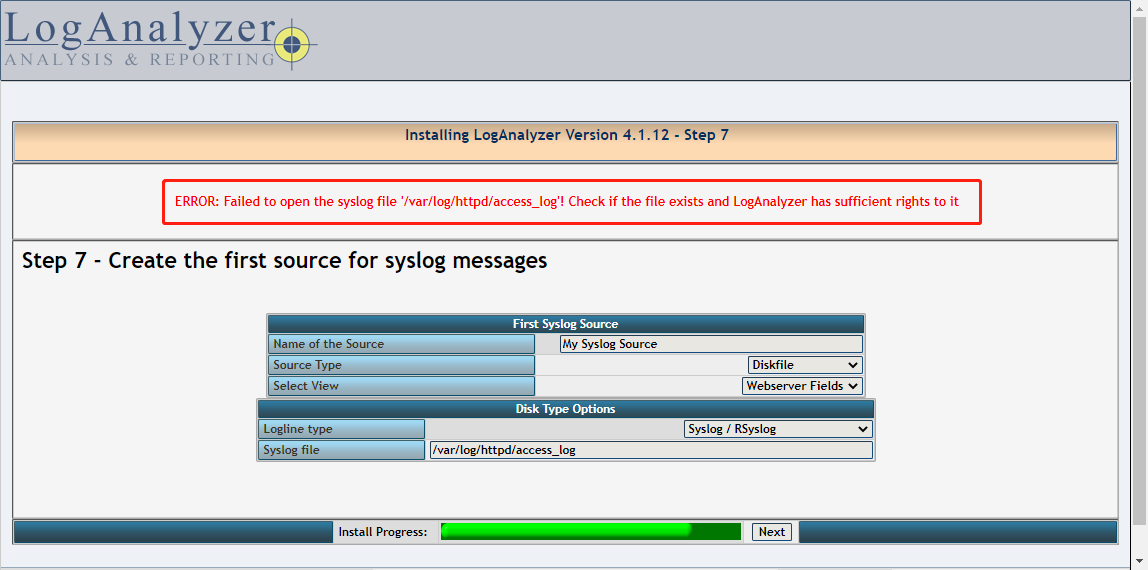Screen dimensions: 1148x570
Task: Click the Next button
Action: (772, 532)
